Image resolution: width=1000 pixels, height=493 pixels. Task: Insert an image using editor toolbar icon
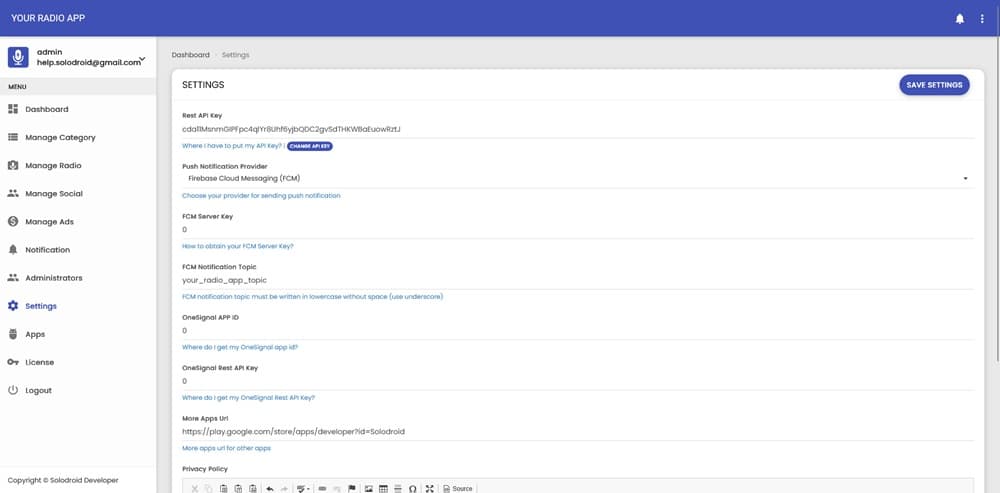[x=369, y=488]
